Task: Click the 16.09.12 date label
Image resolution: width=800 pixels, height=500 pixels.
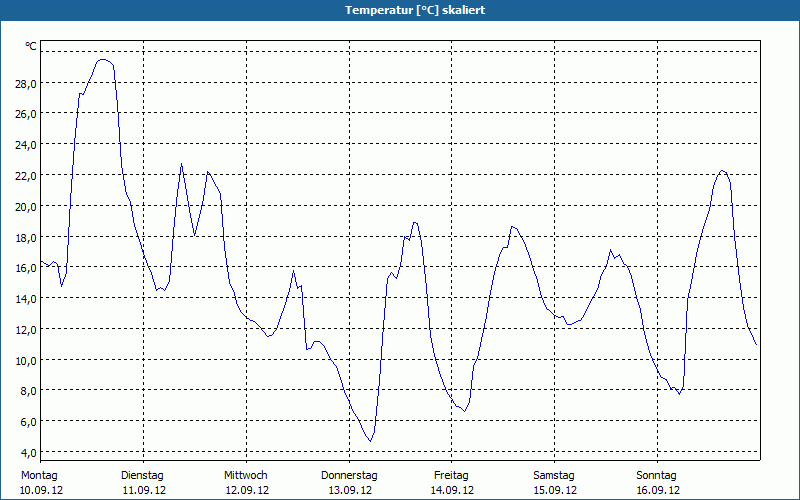Action: [x=658, y=490]
